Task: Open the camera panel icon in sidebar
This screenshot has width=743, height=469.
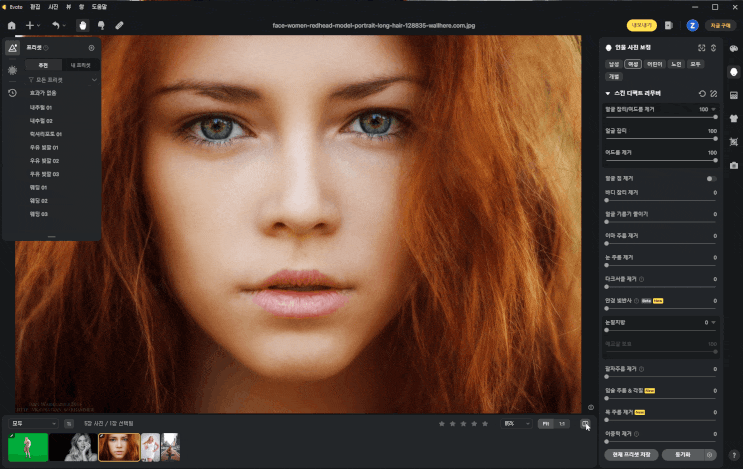Action: 734,165
